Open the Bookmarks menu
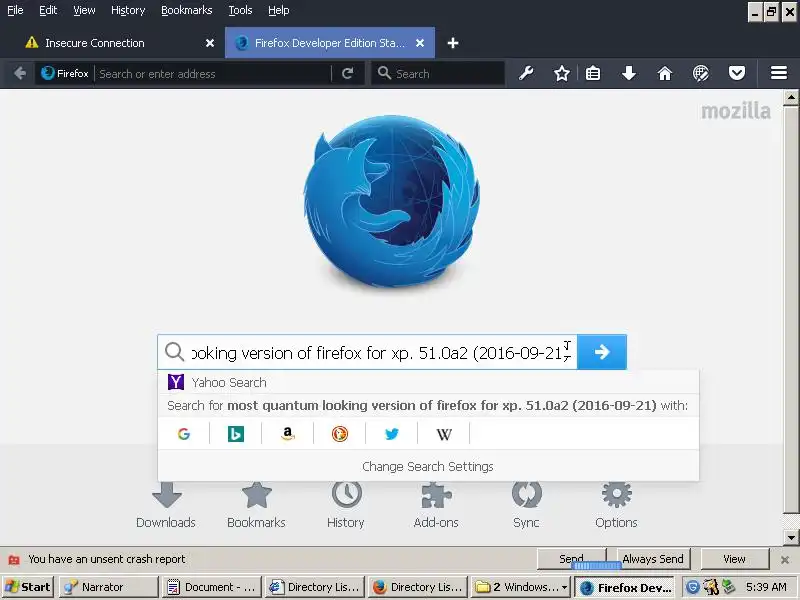 coord(187,10)
